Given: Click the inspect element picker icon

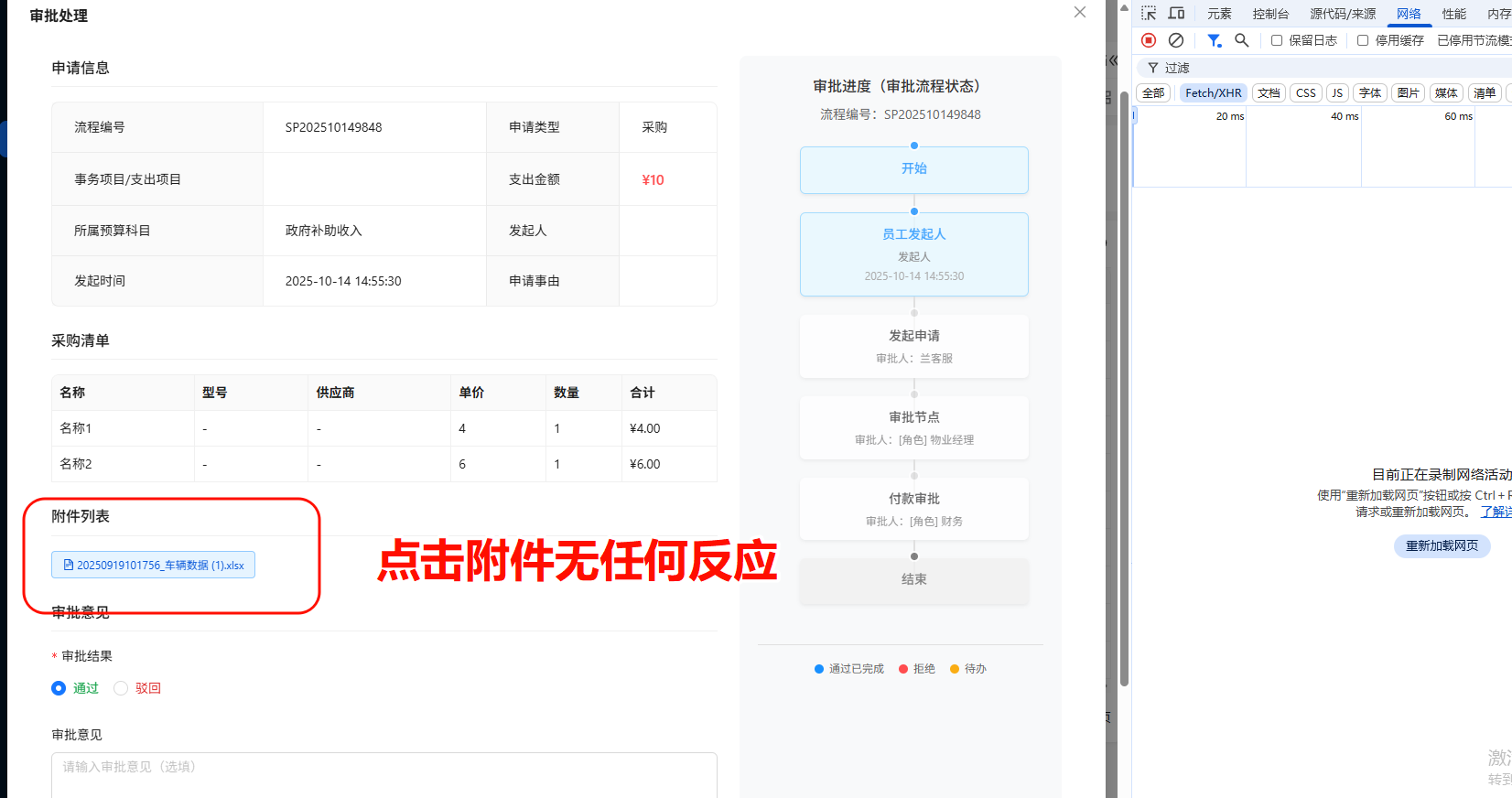Looking at the screenshot, I should coord(1149,14).
